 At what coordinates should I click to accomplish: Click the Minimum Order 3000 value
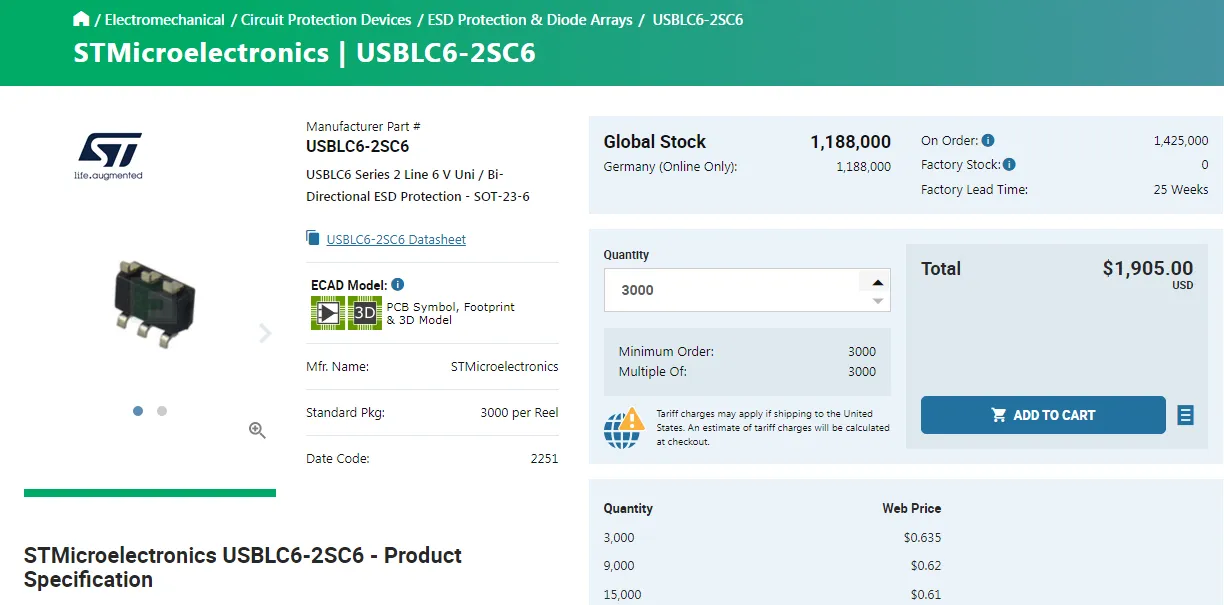tap(862, 352)
